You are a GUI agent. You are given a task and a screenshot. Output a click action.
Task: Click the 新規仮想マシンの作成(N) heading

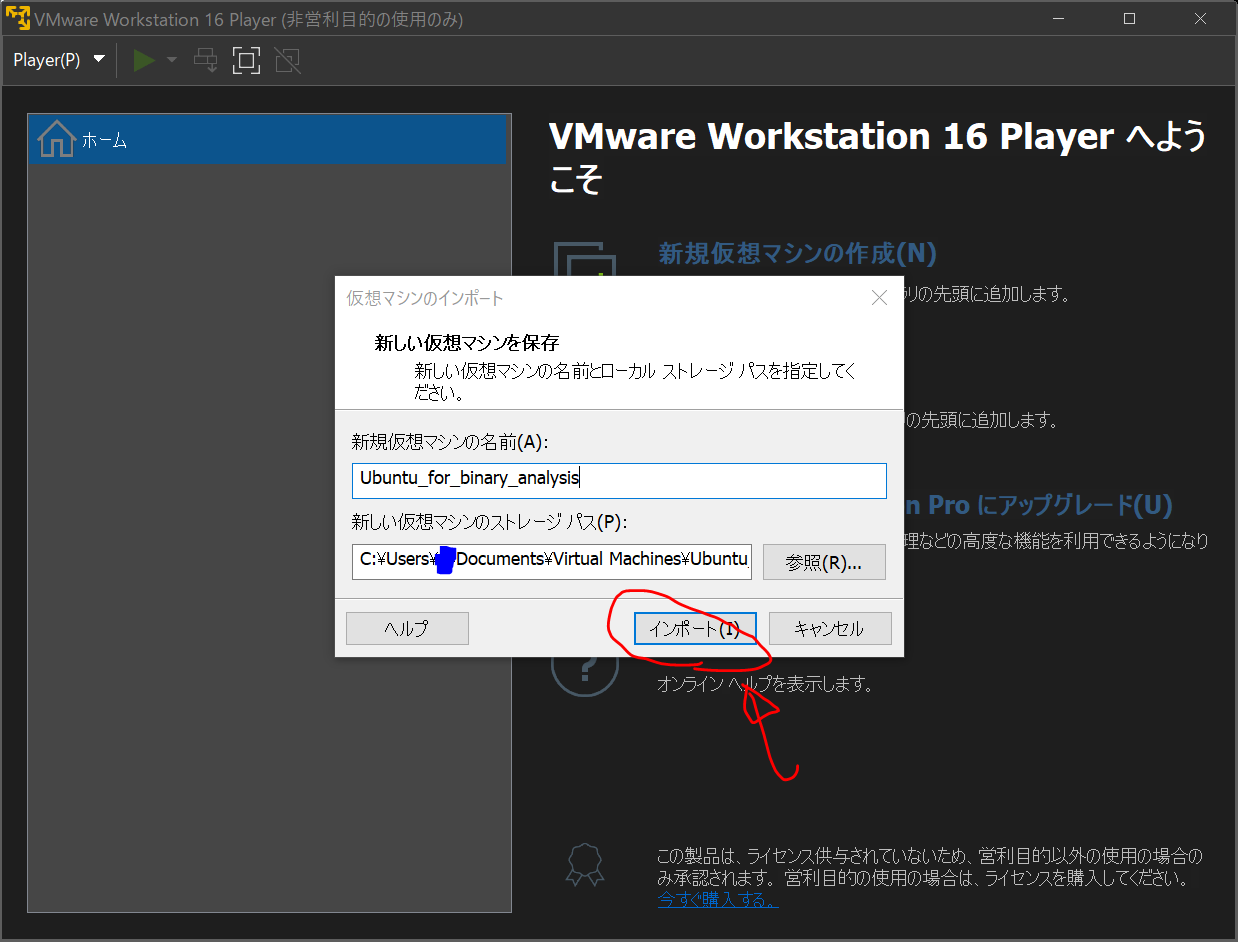[797, 253]
